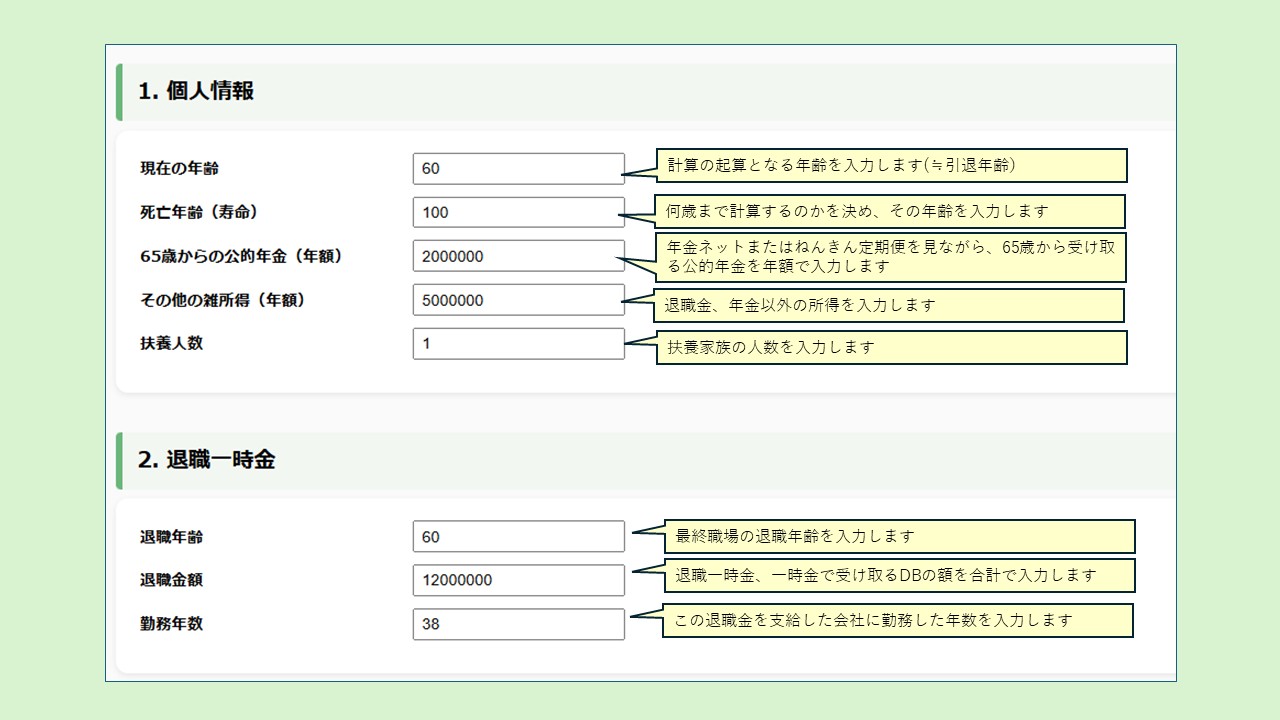
Task: Click the callout beginning 何歳まで計算するのか
Action: click(x=889, y=211)
